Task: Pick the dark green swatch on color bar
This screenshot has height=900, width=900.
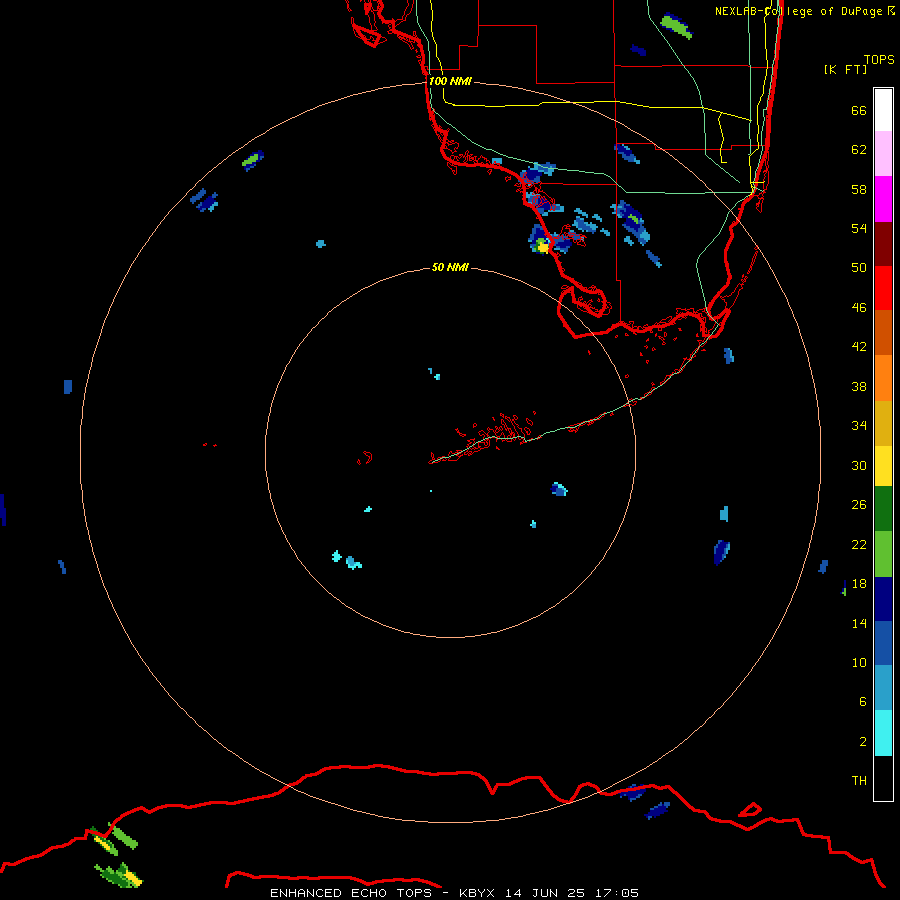Action: (x=883, y=509)
